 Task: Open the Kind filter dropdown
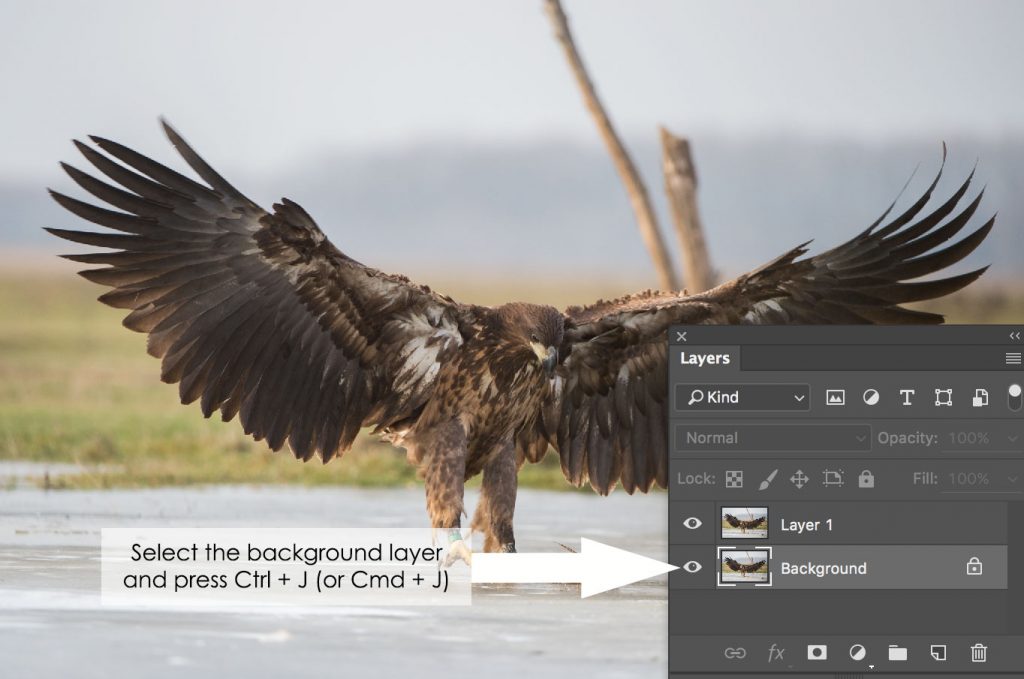click(796, 397)
